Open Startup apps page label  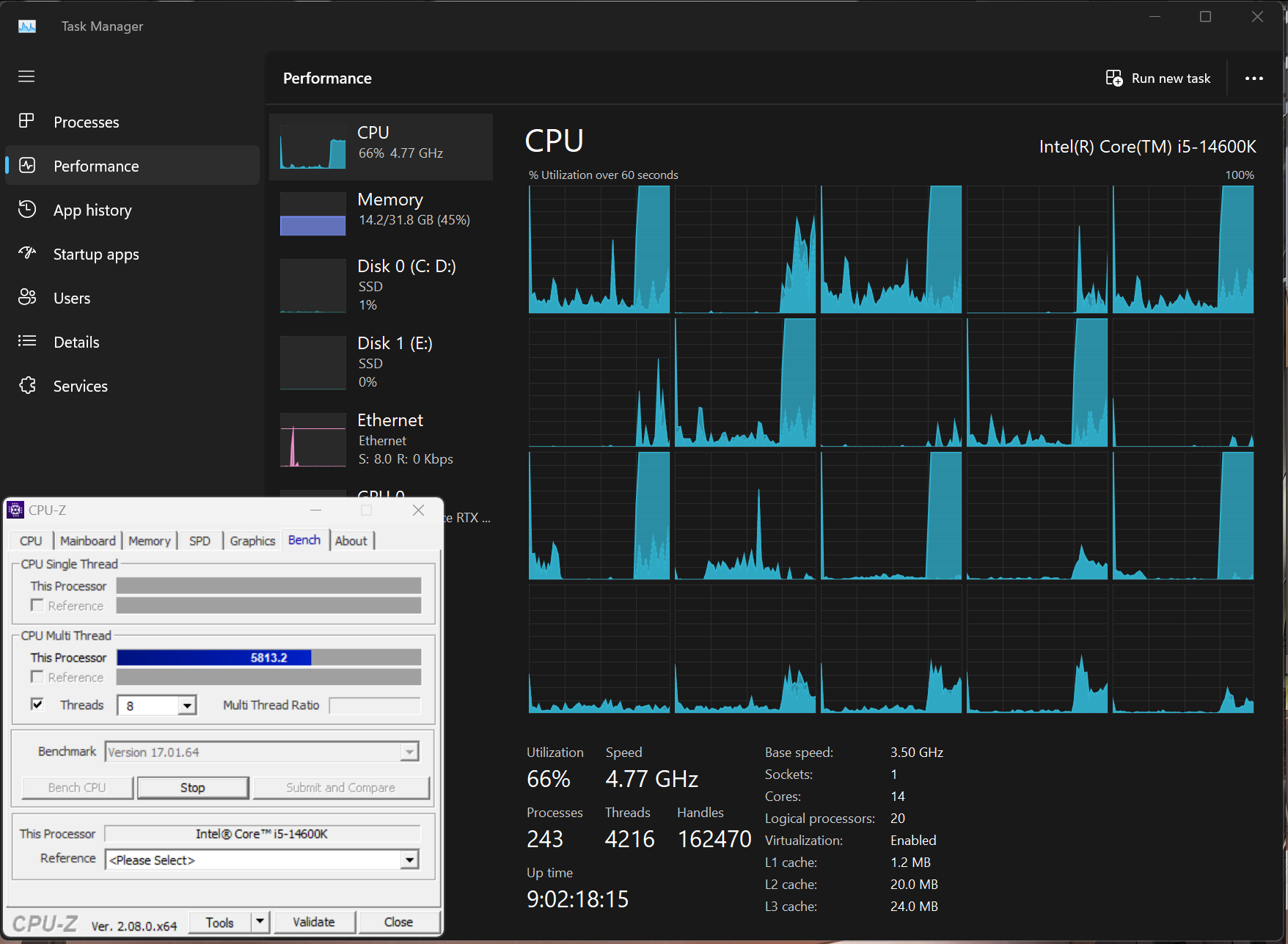tap(96, 255)
